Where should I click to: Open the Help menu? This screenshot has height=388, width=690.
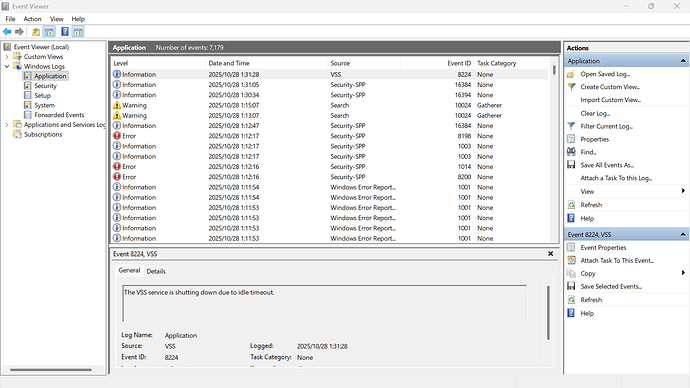coord(78,19)
